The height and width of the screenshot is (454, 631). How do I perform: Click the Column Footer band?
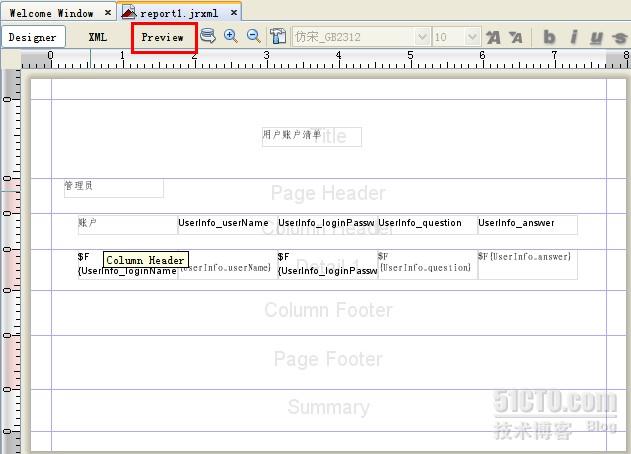click(x=328, y=312)
